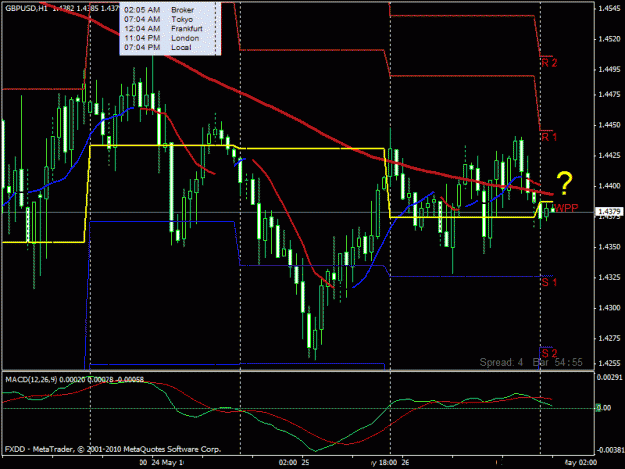Click the 'May 02:00' time axis label
625x469 pixels.
[581, 462]
